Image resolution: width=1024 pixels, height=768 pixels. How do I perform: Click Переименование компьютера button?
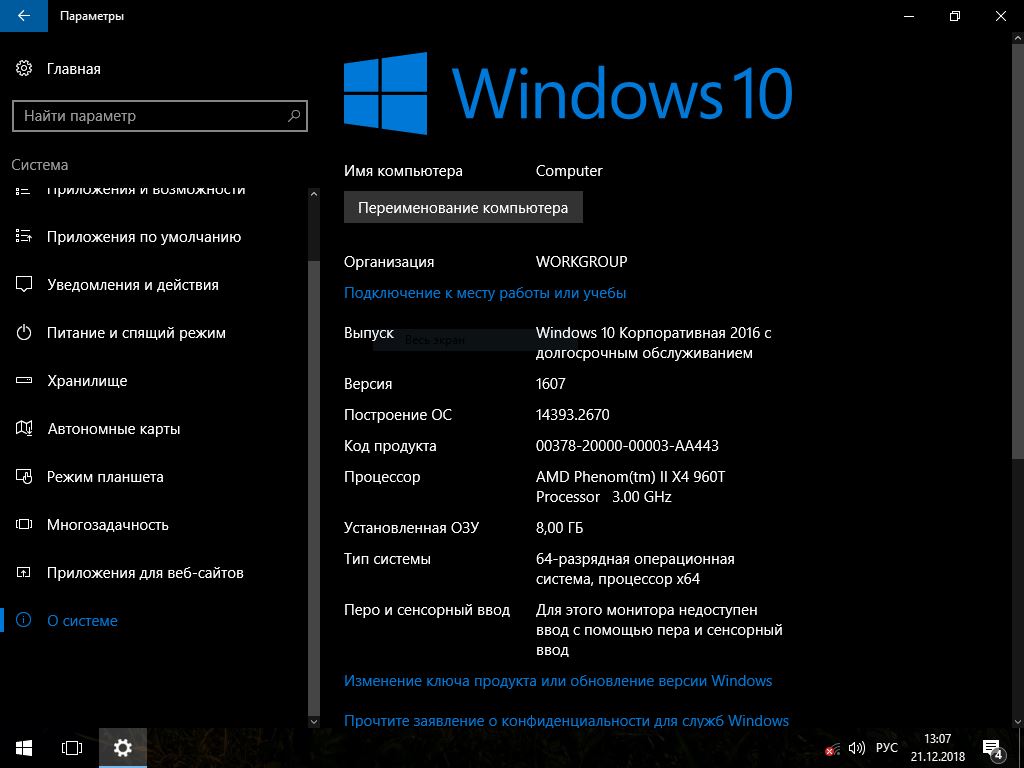[x=463, y=207]
